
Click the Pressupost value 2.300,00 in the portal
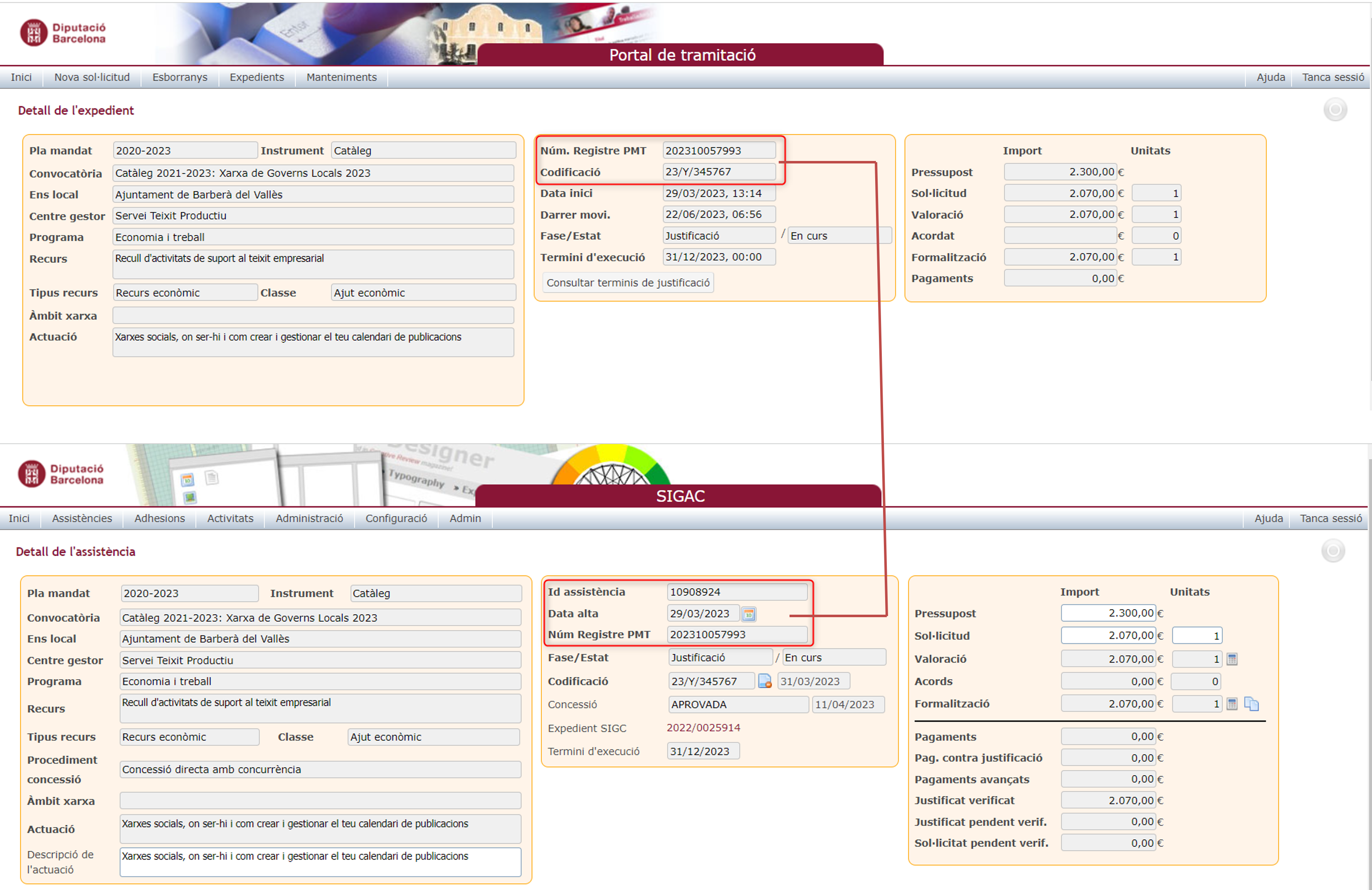[1060, 172]
